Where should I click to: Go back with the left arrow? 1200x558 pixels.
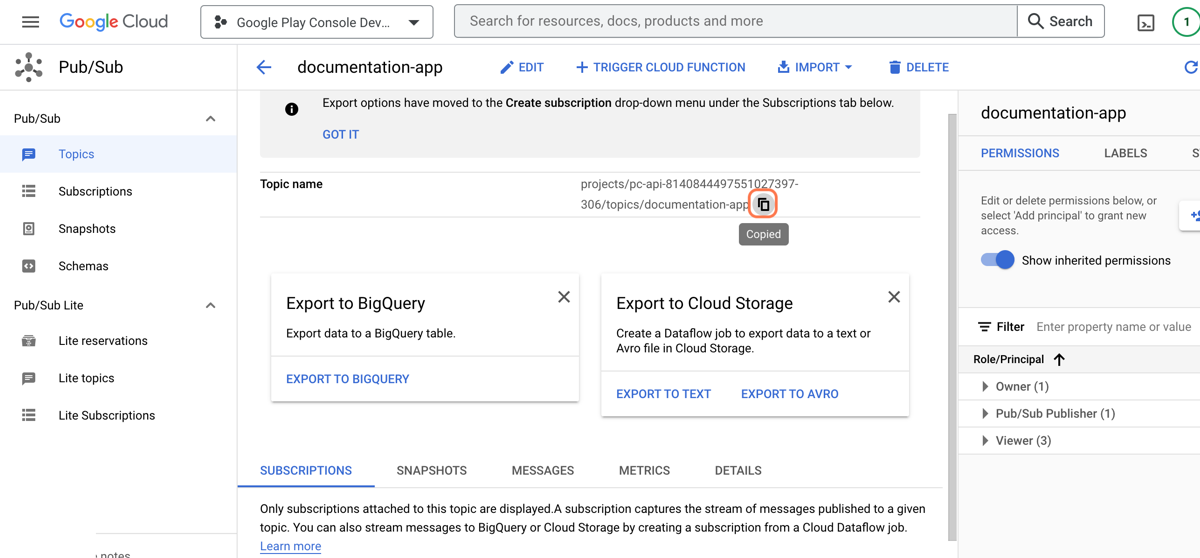(264, 67)
